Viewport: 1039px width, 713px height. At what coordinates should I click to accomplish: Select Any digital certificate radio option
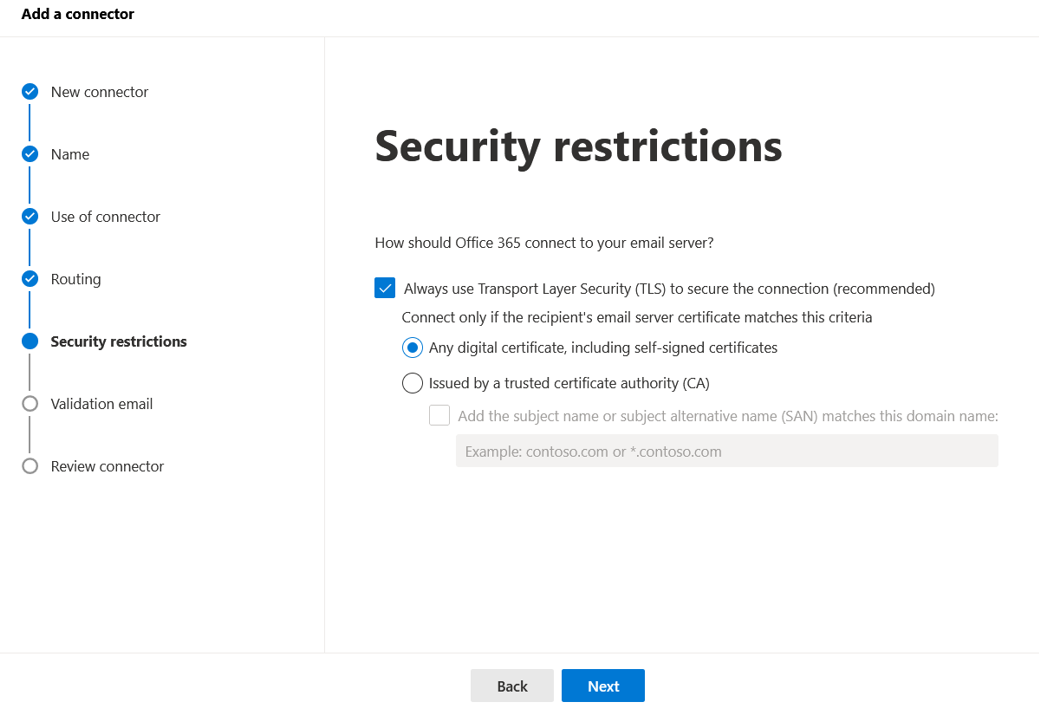(x=412, y=348)
